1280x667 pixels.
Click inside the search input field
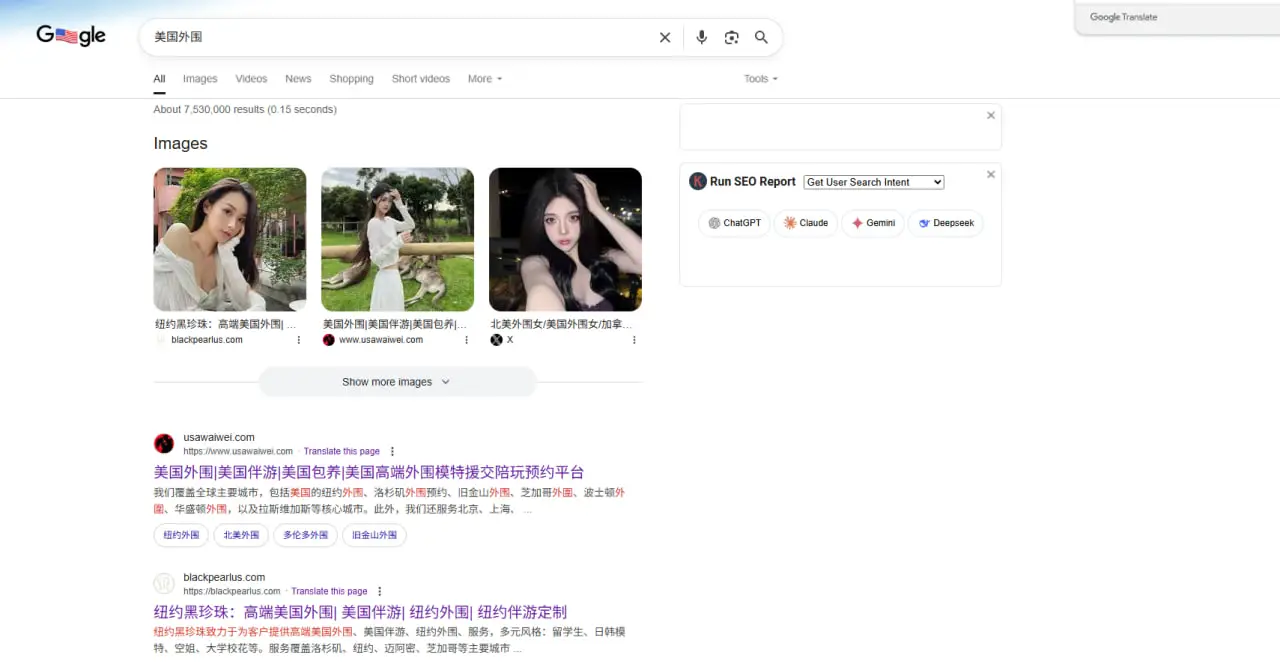click(x=400, y=37)
